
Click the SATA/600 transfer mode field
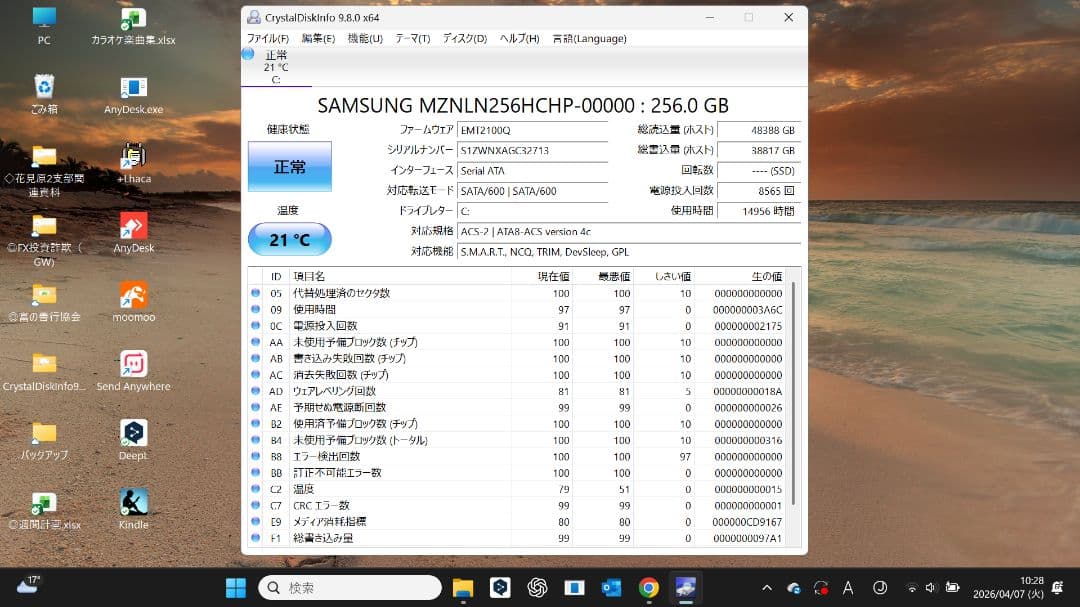pos(532,191)
